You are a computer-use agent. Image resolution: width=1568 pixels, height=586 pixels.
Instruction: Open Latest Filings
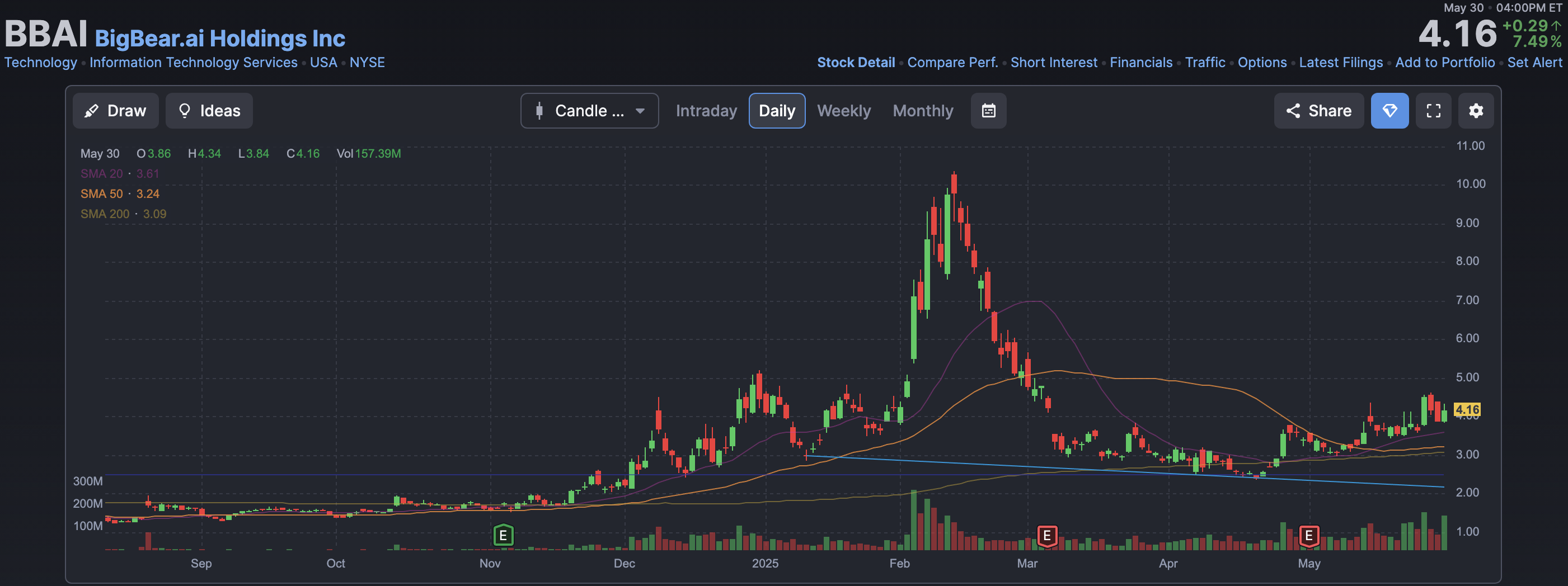[x=1340, y=63]
